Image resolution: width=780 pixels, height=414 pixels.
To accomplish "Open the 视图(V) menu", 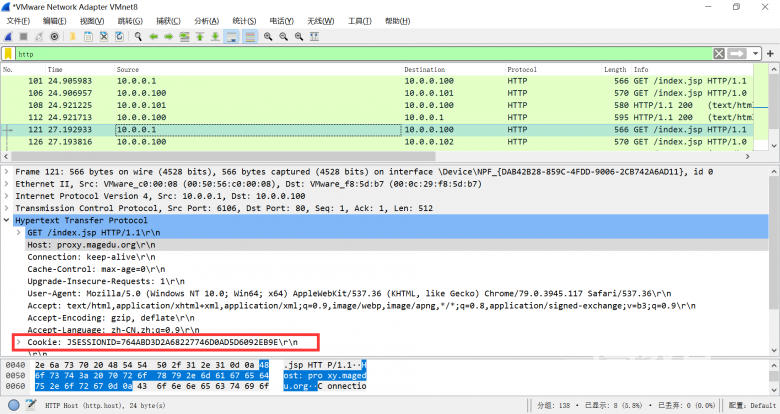I will point(92,21).
